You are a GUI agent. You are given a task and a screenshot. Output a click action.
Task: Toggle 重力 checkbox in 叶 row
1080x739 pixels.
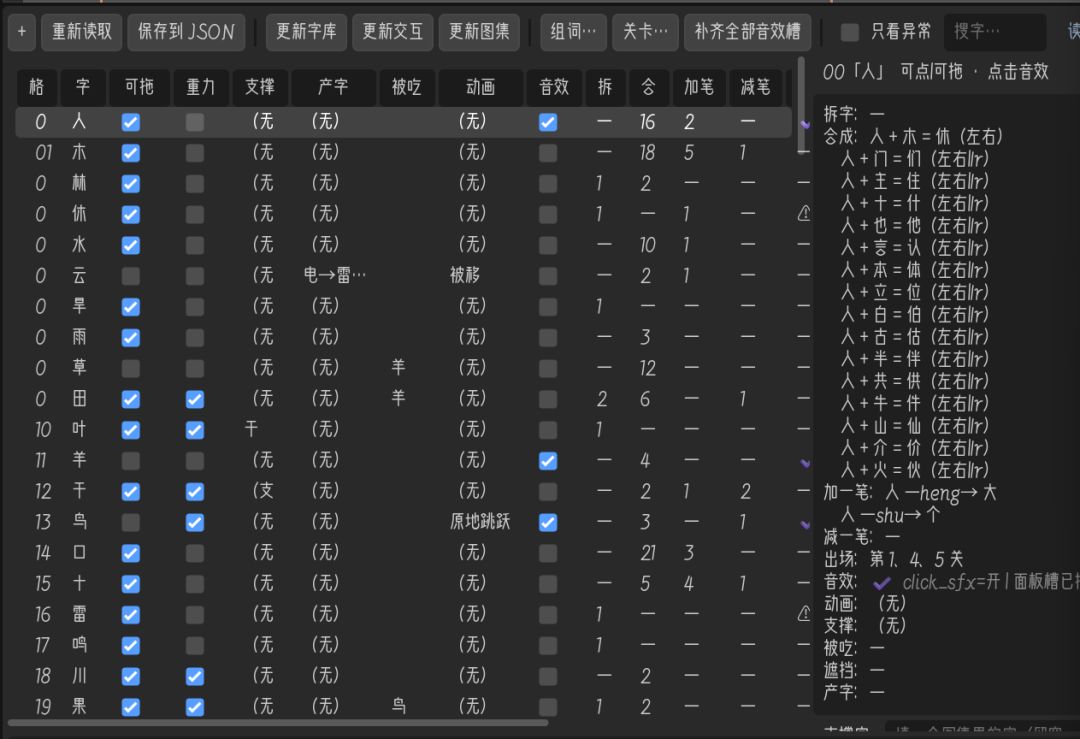[195, 430]
